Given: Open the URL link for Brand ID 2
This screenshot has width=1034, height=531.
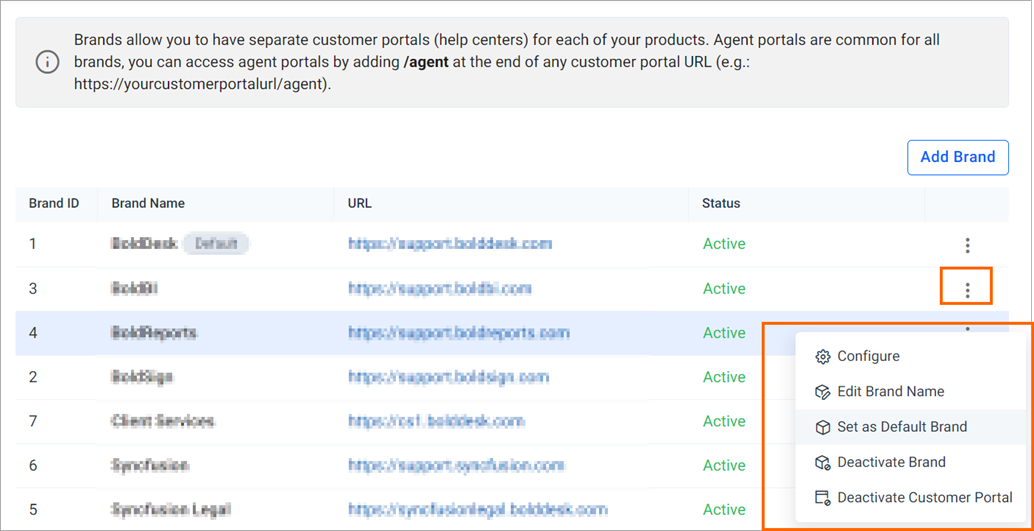Looking at the screenshot, I should click(x=448, y=377).
